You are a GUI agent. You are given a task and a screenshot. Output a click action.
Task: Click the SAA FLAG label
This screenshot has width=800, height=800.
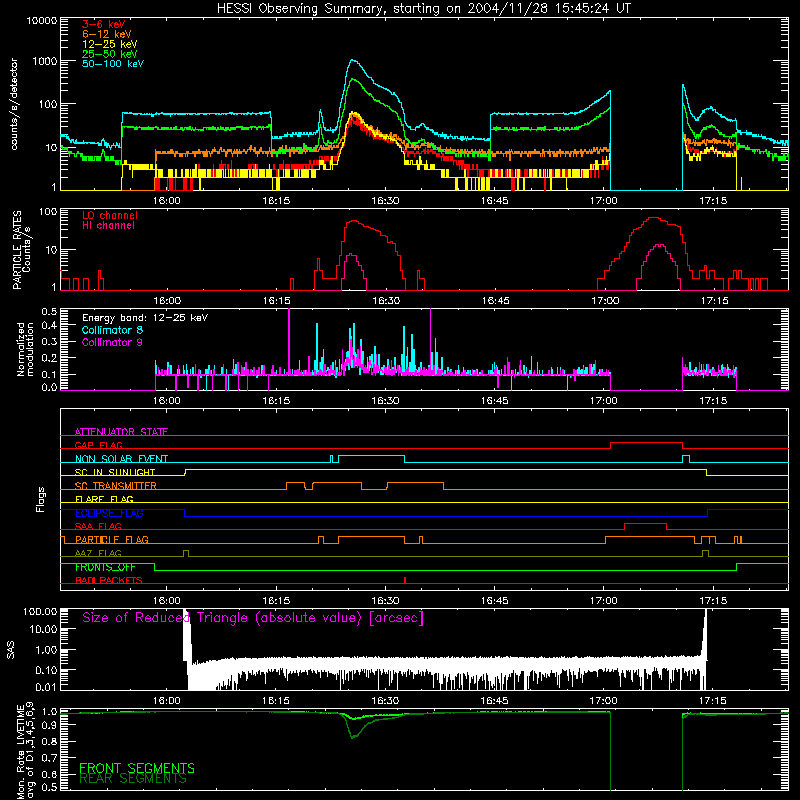click(x=98, y=526)
